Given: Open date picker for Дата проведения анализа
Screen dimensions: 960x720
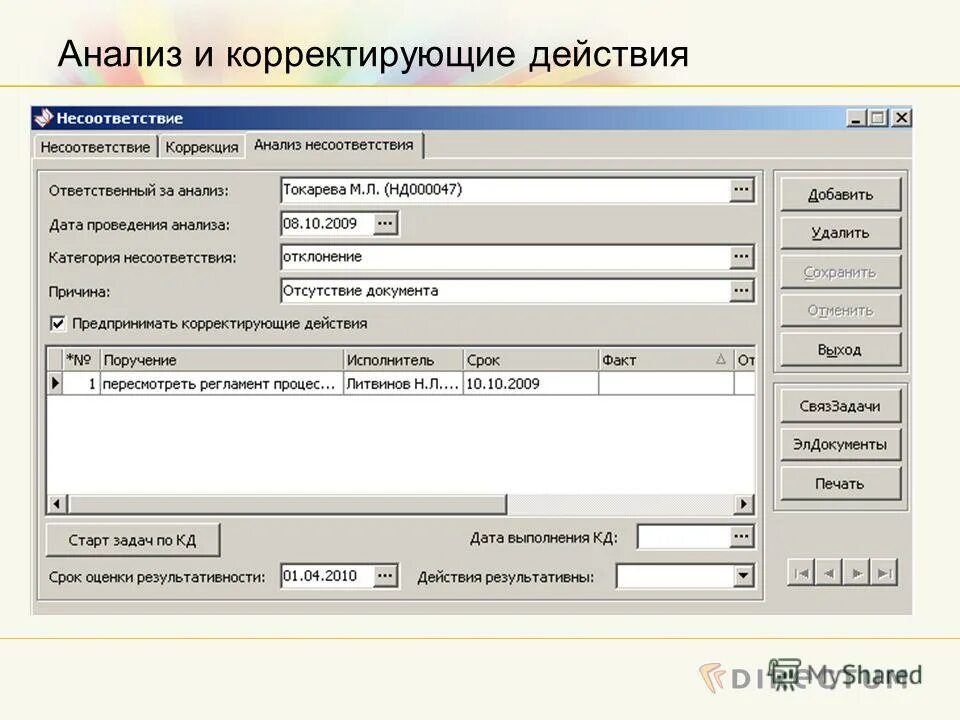Looking at the screenshot, I should [387, 223].
